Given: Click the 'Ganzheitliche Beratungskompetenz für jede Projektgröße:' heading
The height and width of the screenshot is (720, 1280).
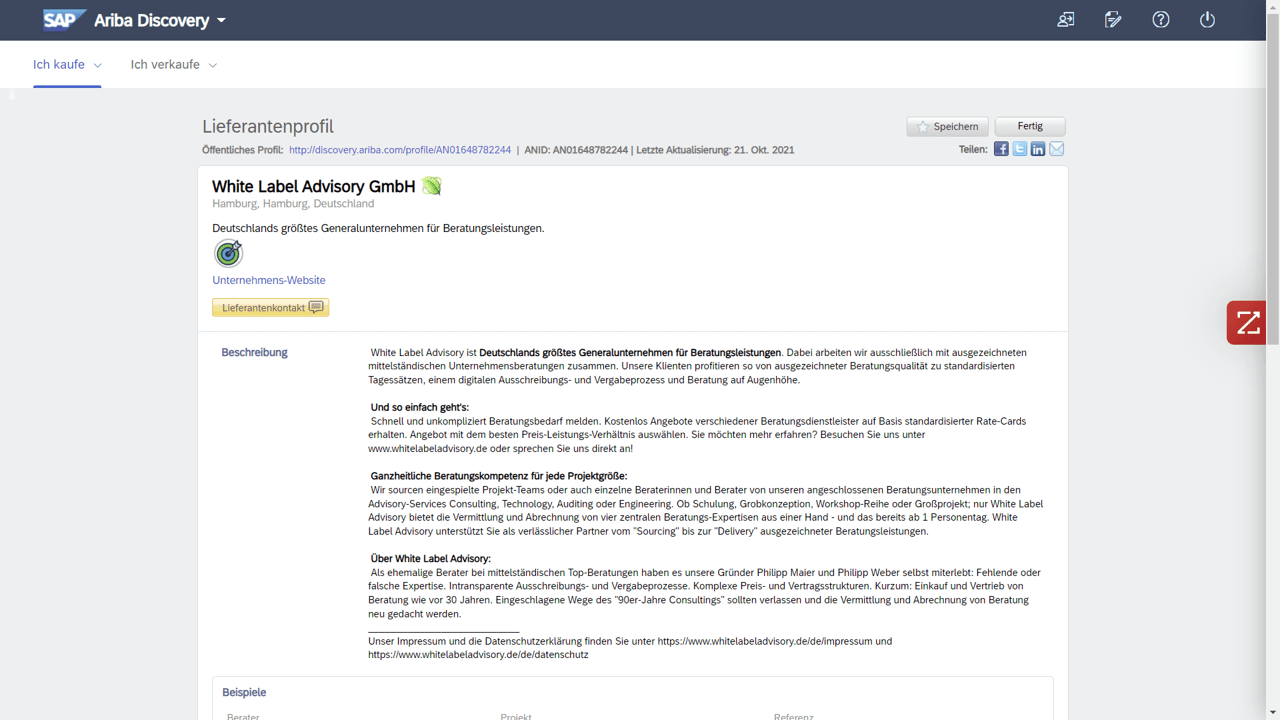Looking at the screenshot, I should (499, 476).
